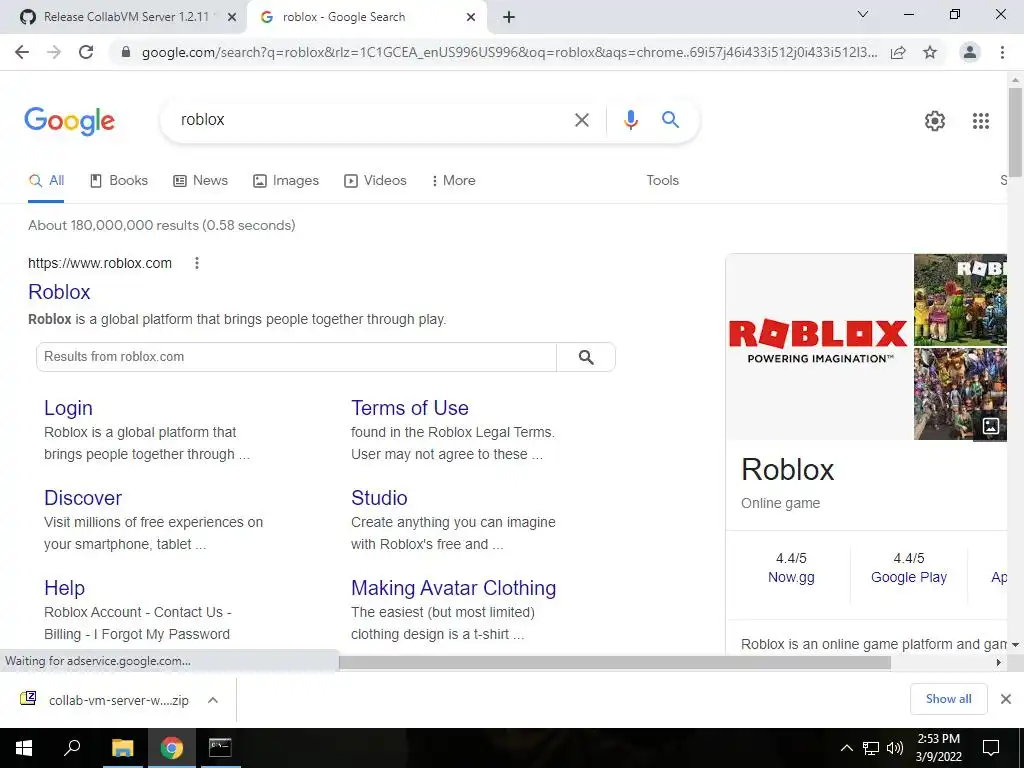Open the clock showing 2:53 PM
Screen dimensions: 1024x768
click(x=938, y=748)
